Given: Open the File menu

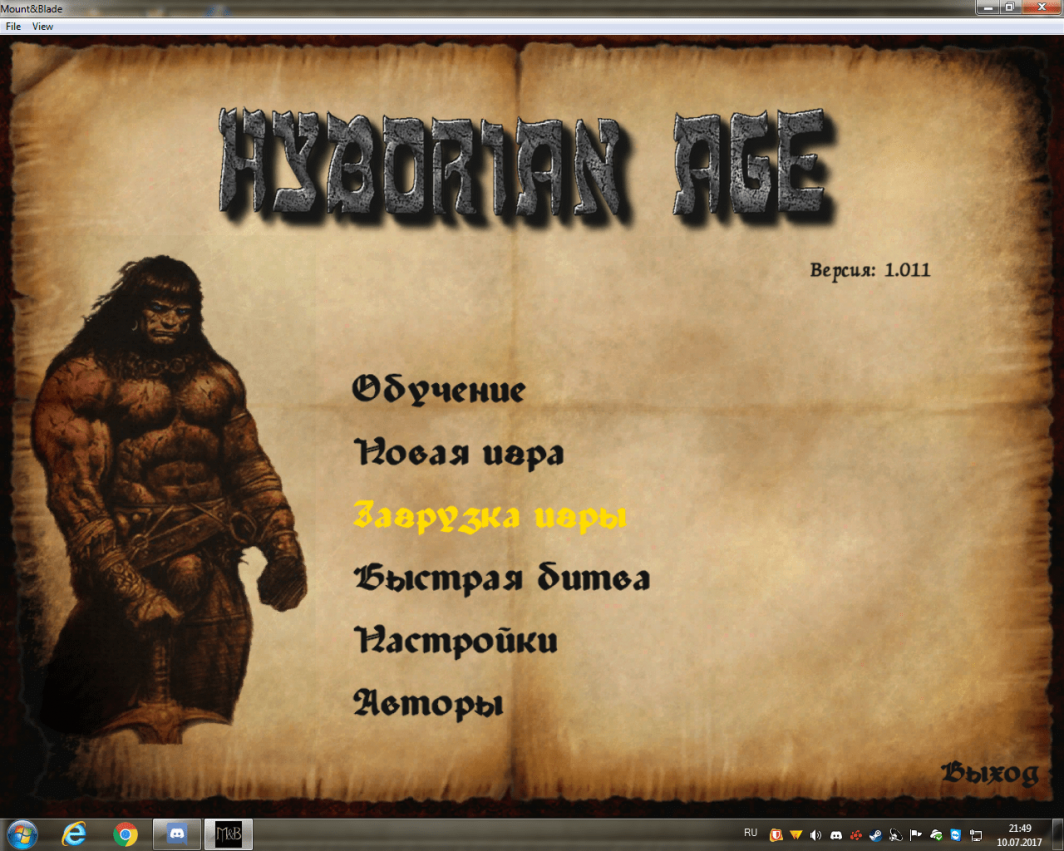Looking at the screenshot, I should [13, 26].
